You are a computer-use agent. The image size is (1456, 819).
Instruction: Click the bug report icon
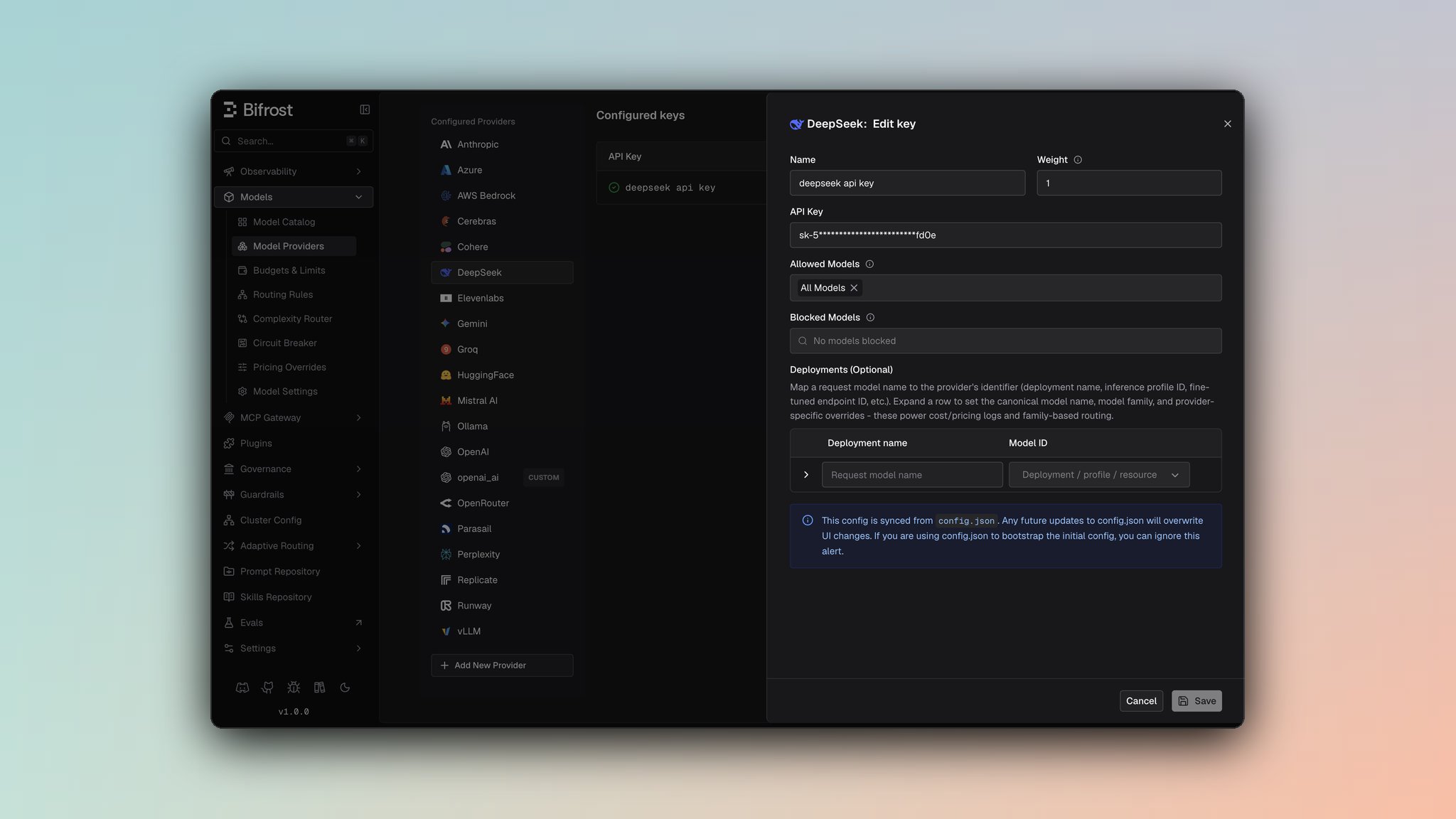click(294, 687)
